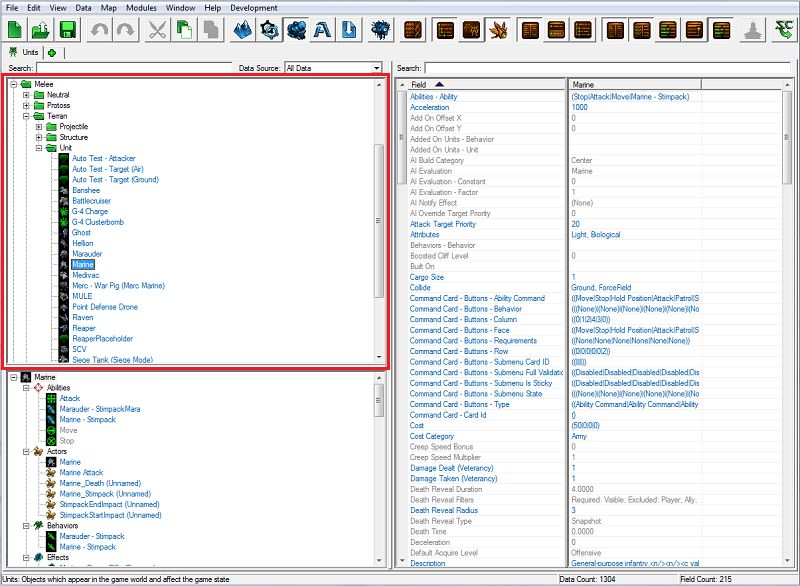Viewport: 800px width, 586px height.
Task: Click the blue creature icon after Import
Action: click(x=381, y=30)
